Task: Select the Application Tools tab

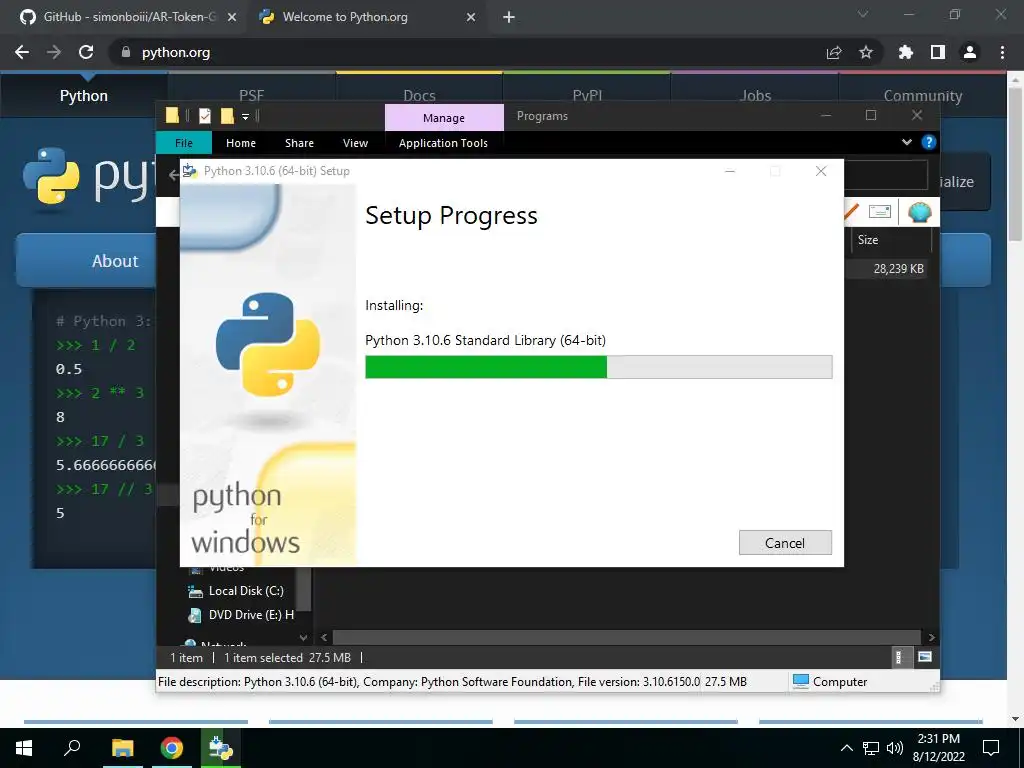Action: click(443, 143)
